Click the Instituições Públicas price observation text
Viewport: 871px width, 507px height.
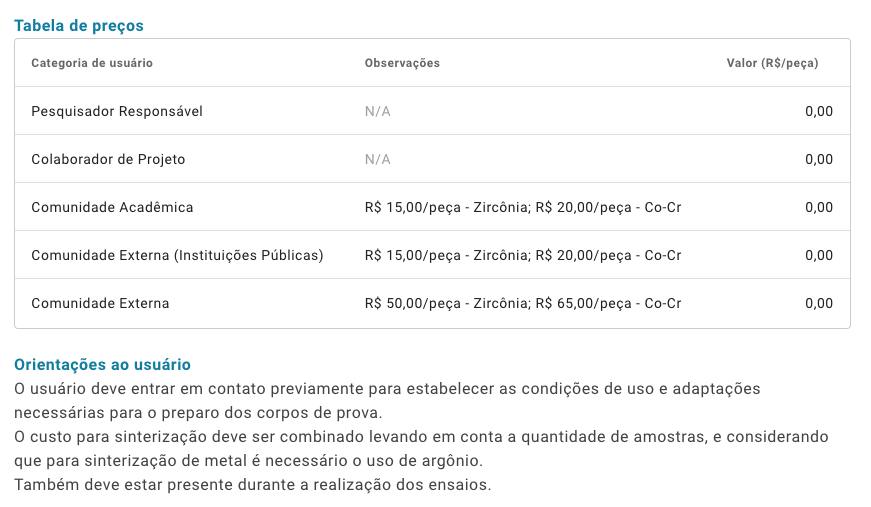coord(523,255)
